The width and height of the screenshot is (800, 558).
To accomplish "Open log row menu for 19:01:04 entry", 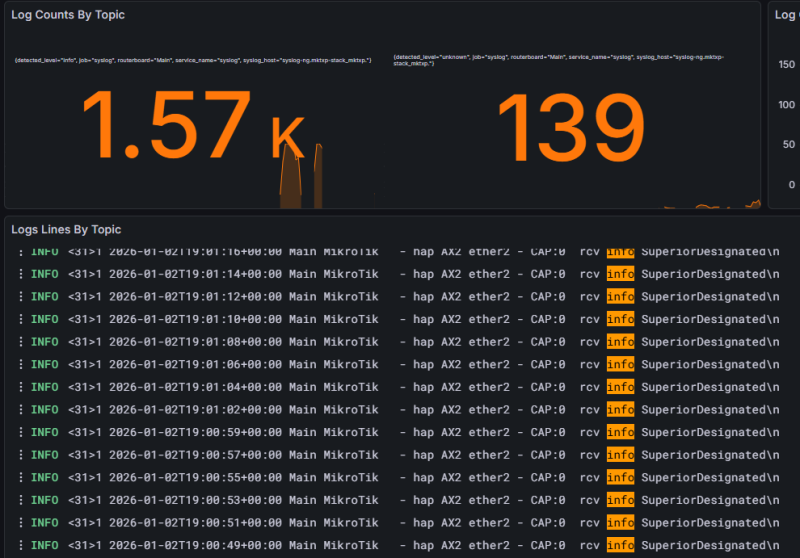I will coord(20,387).
